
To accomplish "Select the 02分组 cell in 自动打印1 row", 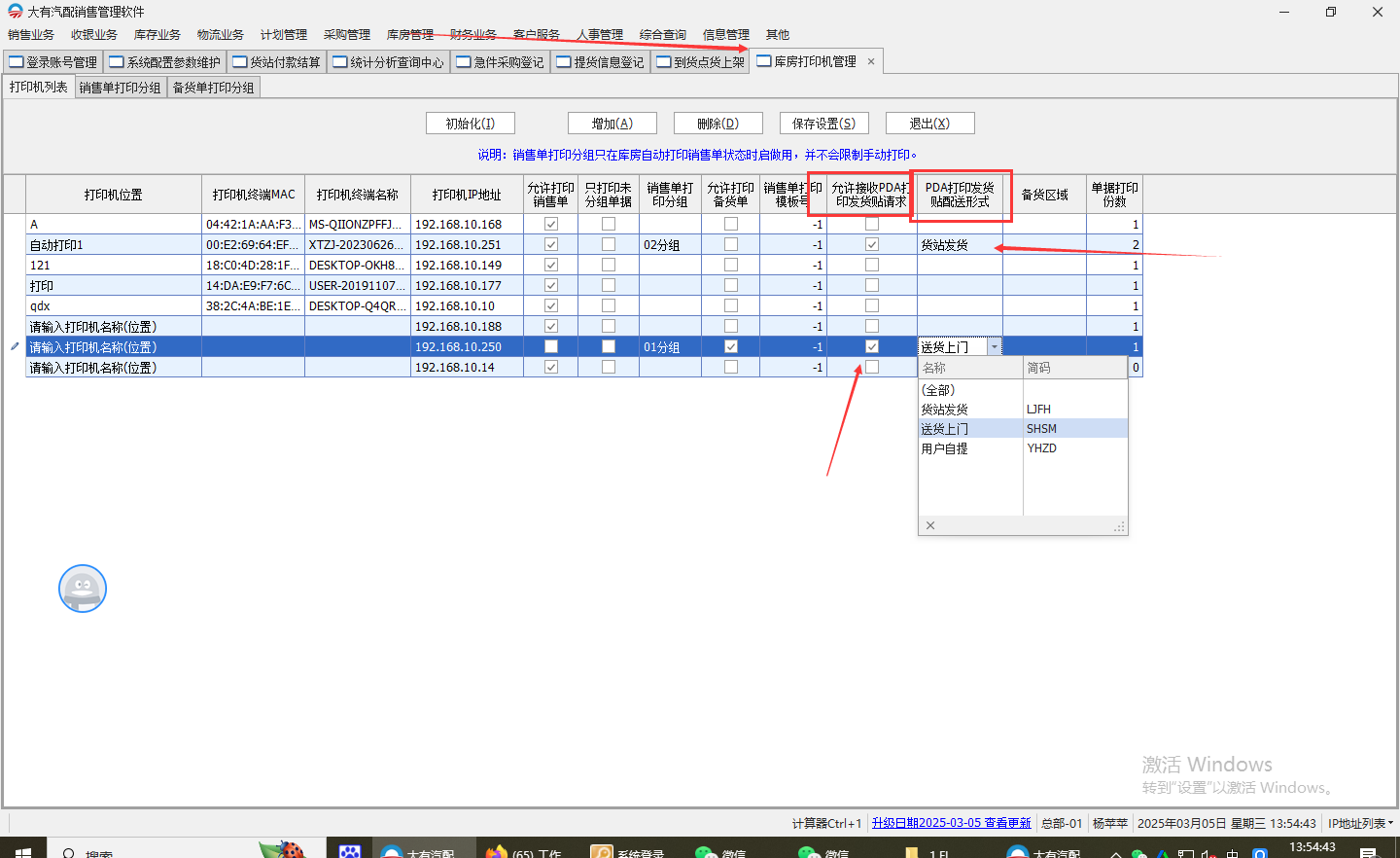I will (670, 244).
